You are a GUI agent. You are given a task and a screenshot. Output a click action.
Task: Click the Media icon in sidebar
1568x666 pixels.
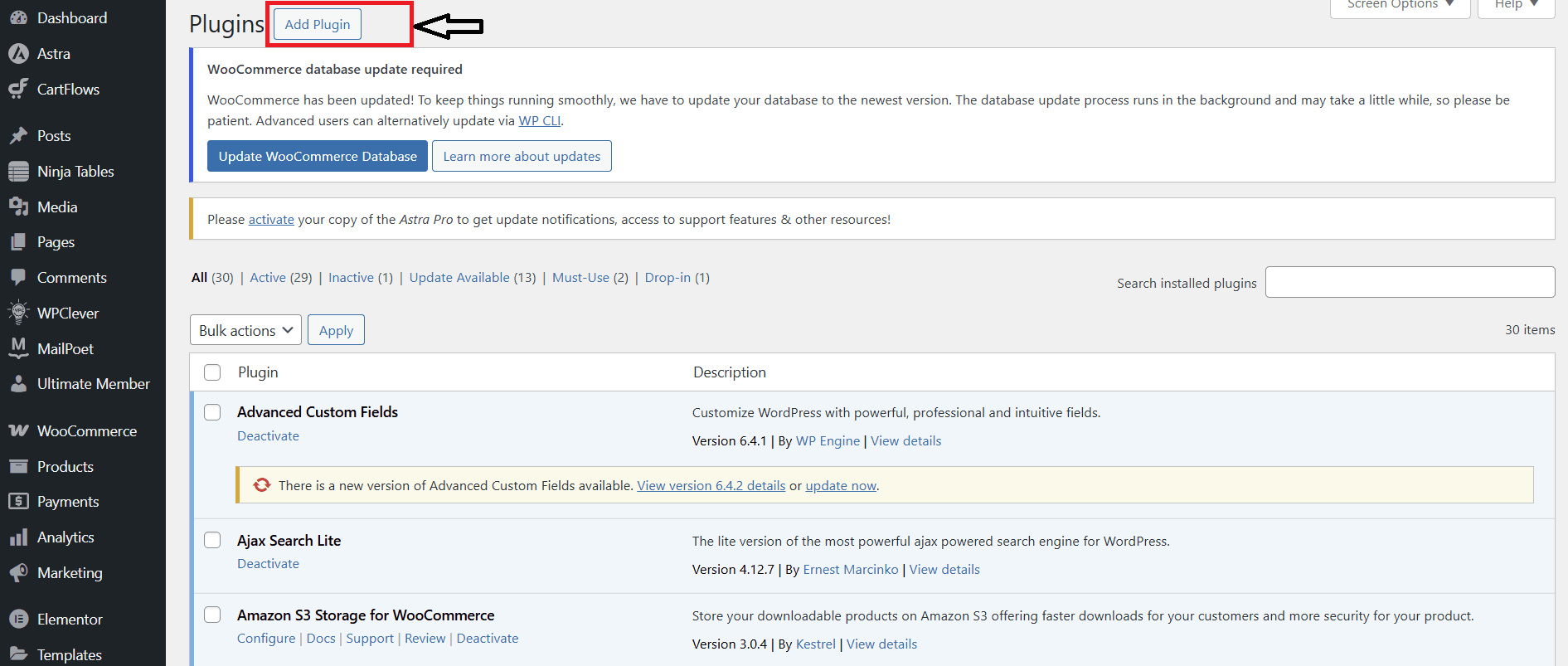pos(18,207)
